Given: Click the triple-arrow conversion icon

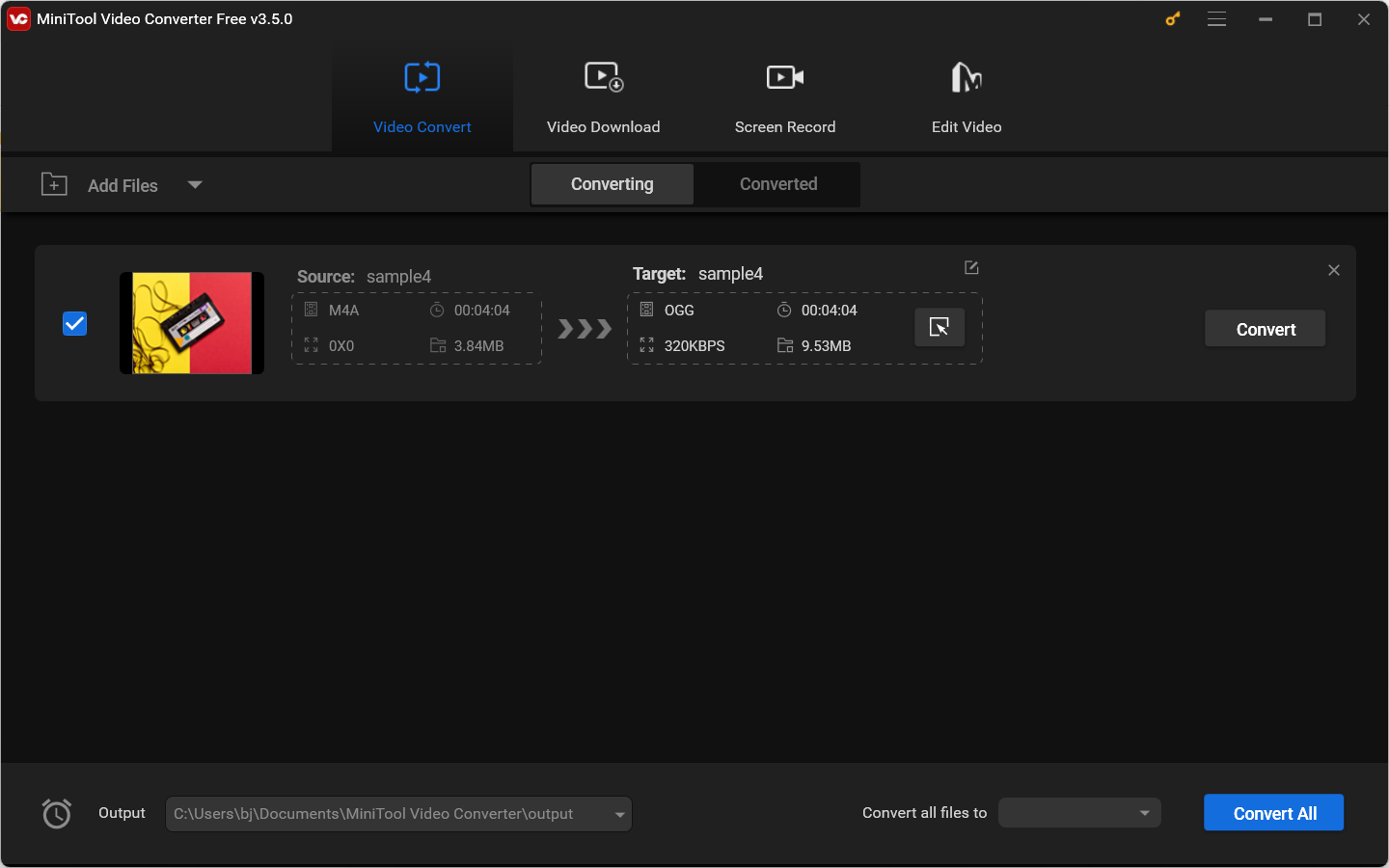Looking at the screenshot, I should click(x=585, y=329).
